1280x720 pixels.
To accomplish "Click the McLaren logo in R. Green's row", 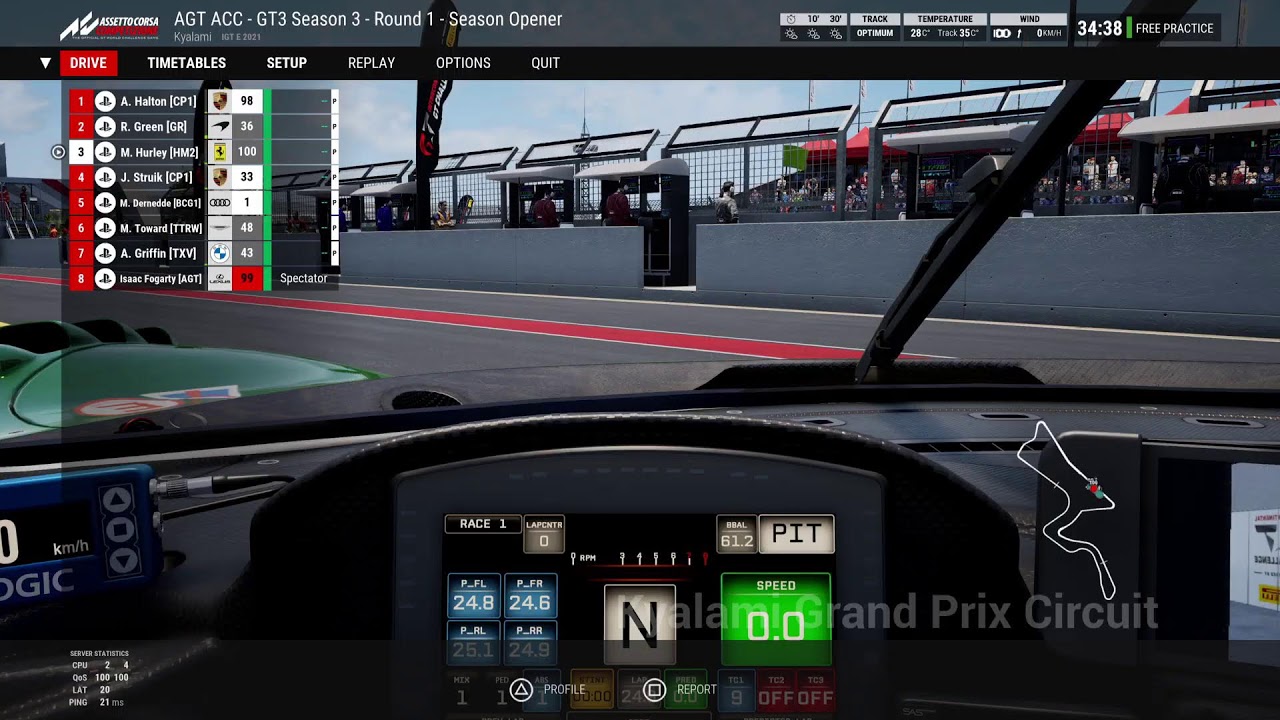I will point(220,127).
